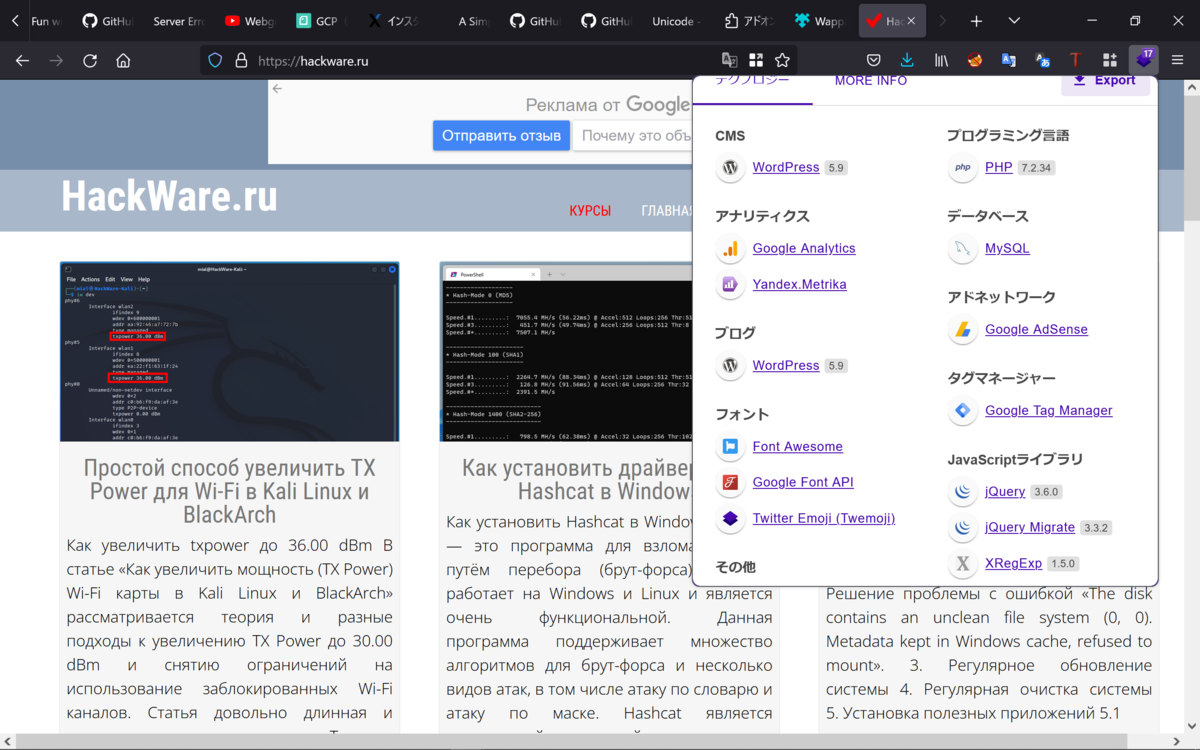This screenshot has width=1200, height=750.
Task: Click the PHP logo icon
Action: (962, 168)
